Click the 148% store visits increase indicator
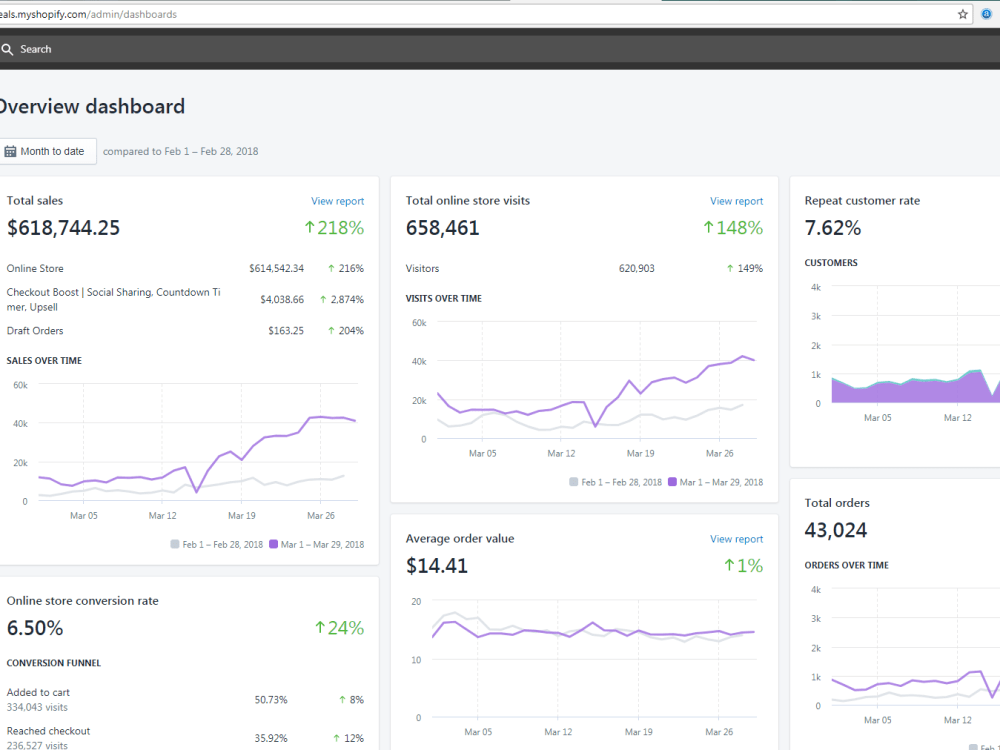 pos(733,228)
